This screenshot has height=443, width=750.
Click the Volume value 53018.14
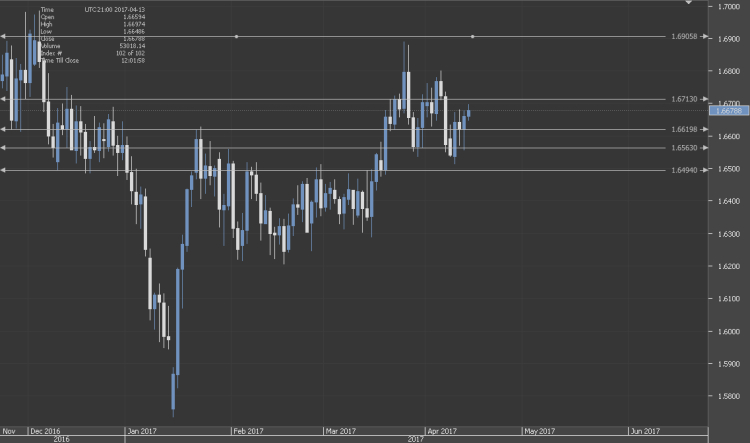[132, 46]
